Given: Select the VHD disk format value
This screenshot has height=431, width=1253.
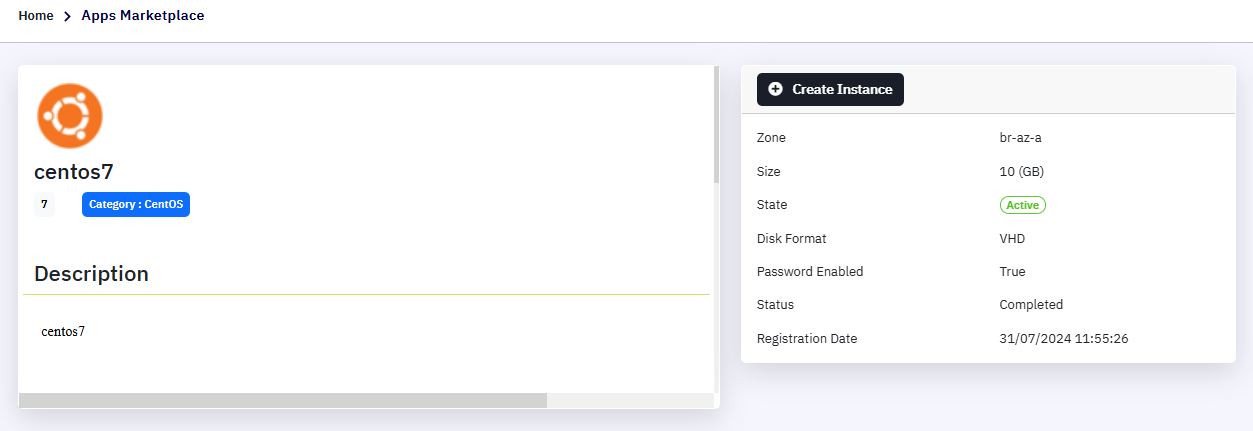Looking at the screenshot, I should pos(1012,239).
